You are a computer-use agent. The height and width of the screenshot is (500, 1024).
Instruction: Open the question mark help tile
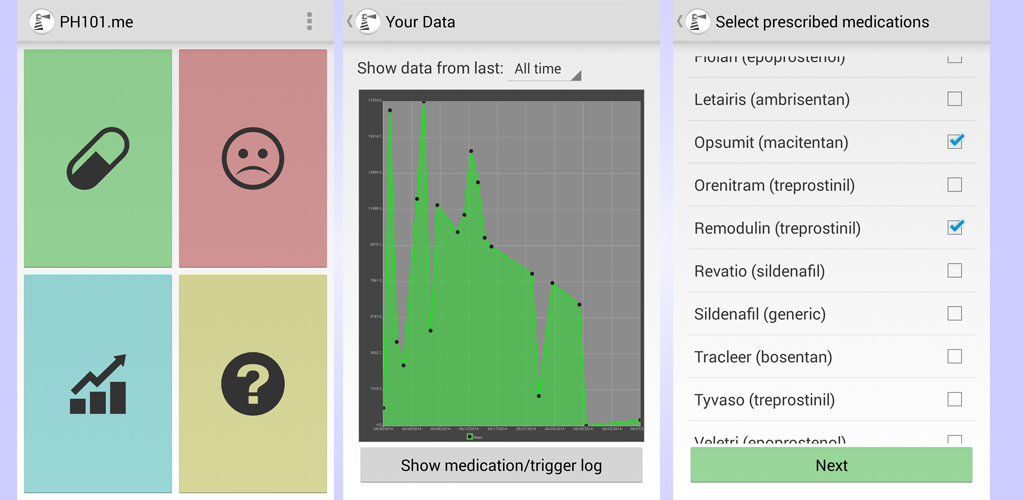pyautogui.click(x=253, y=383)
